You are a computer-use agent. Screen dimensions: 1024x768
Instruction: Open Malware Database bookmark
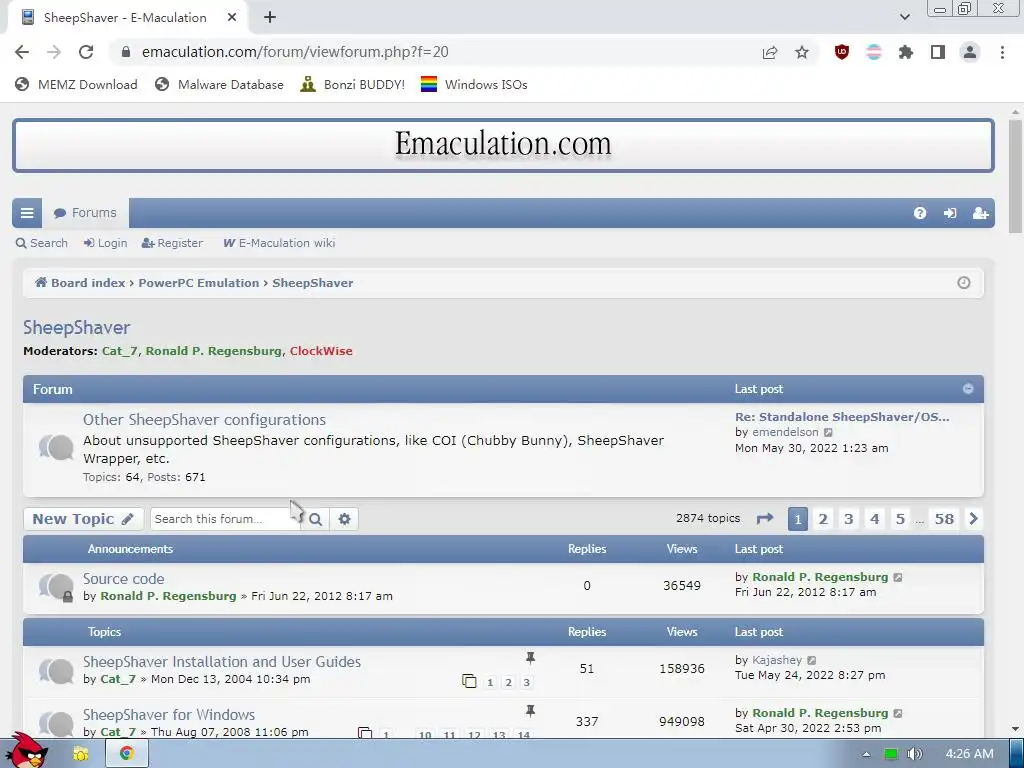click(x=219, y=84)
